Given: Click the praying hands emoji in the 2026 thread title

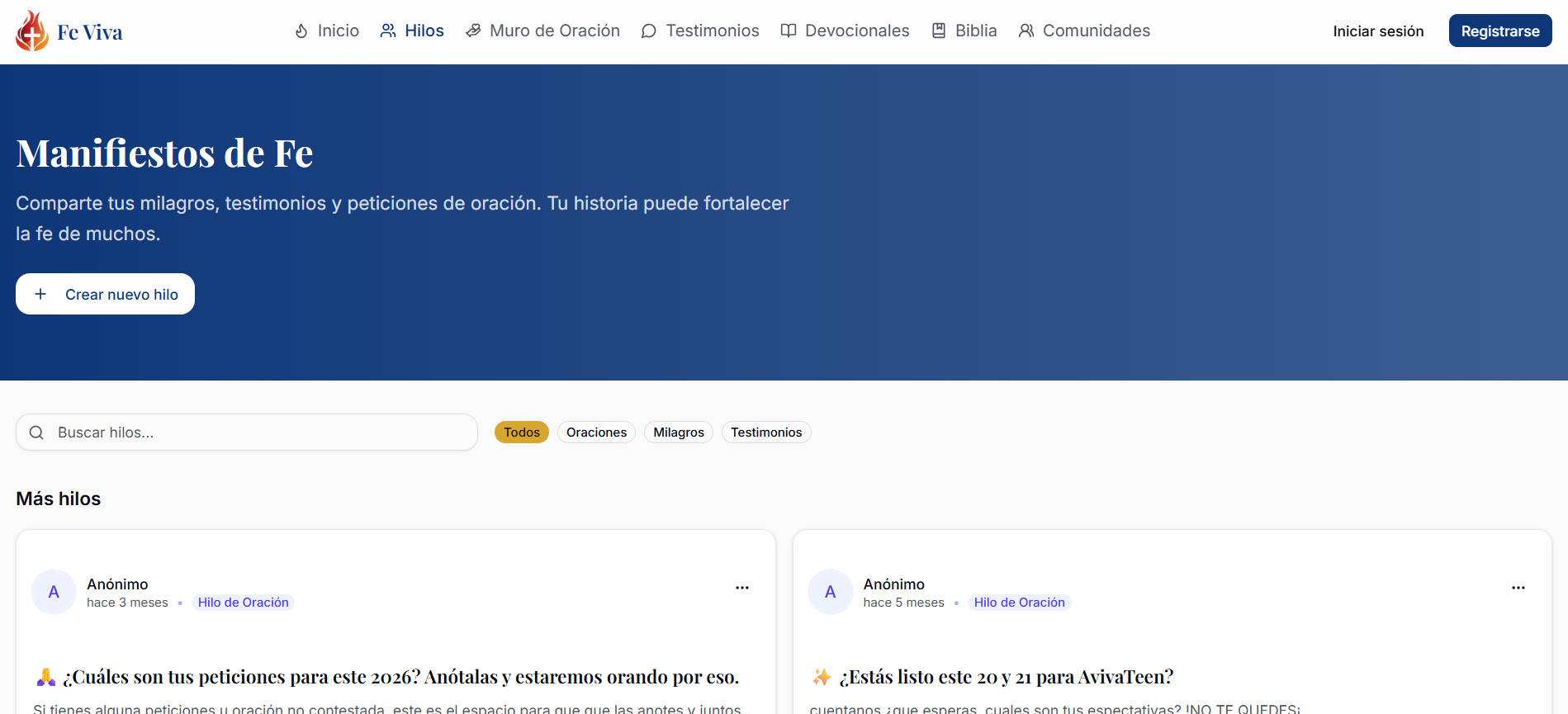Looking at the screenshot, I should (46, 677).
